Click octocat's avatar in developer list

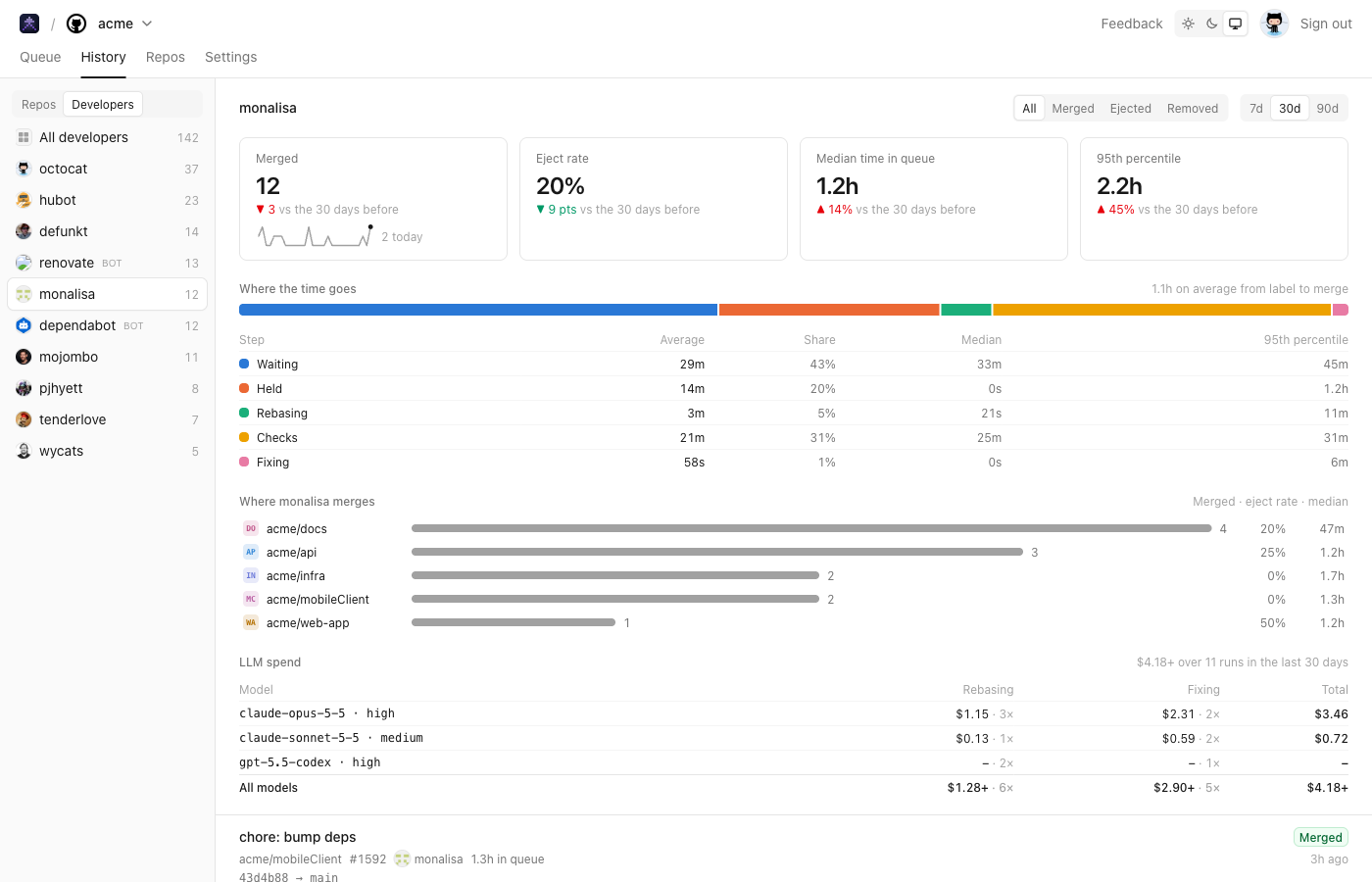point(24,169)
